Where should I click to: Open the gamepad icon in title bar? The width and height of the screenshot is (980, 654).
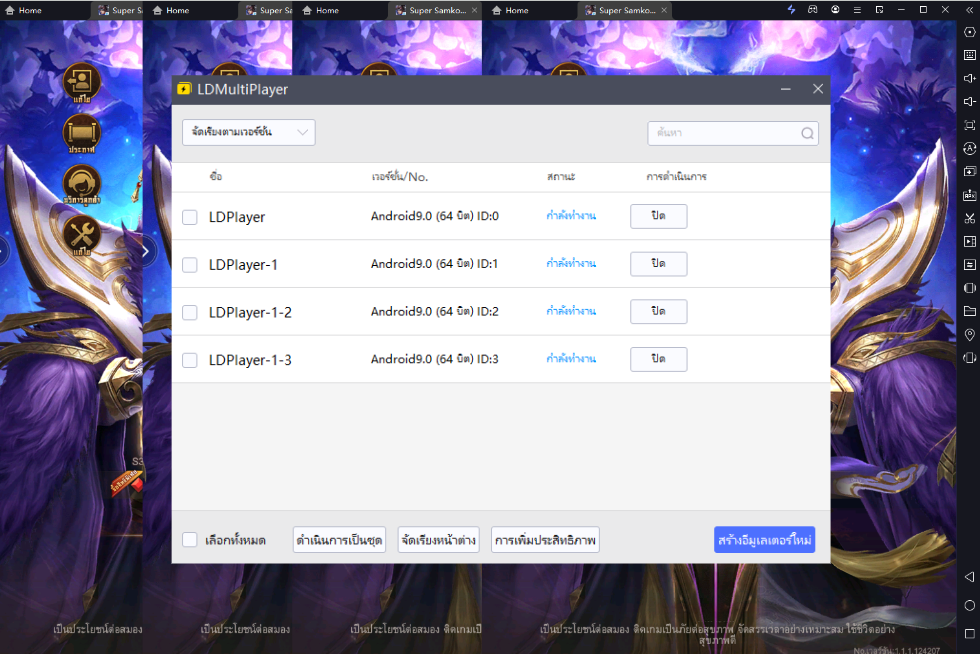812,9
